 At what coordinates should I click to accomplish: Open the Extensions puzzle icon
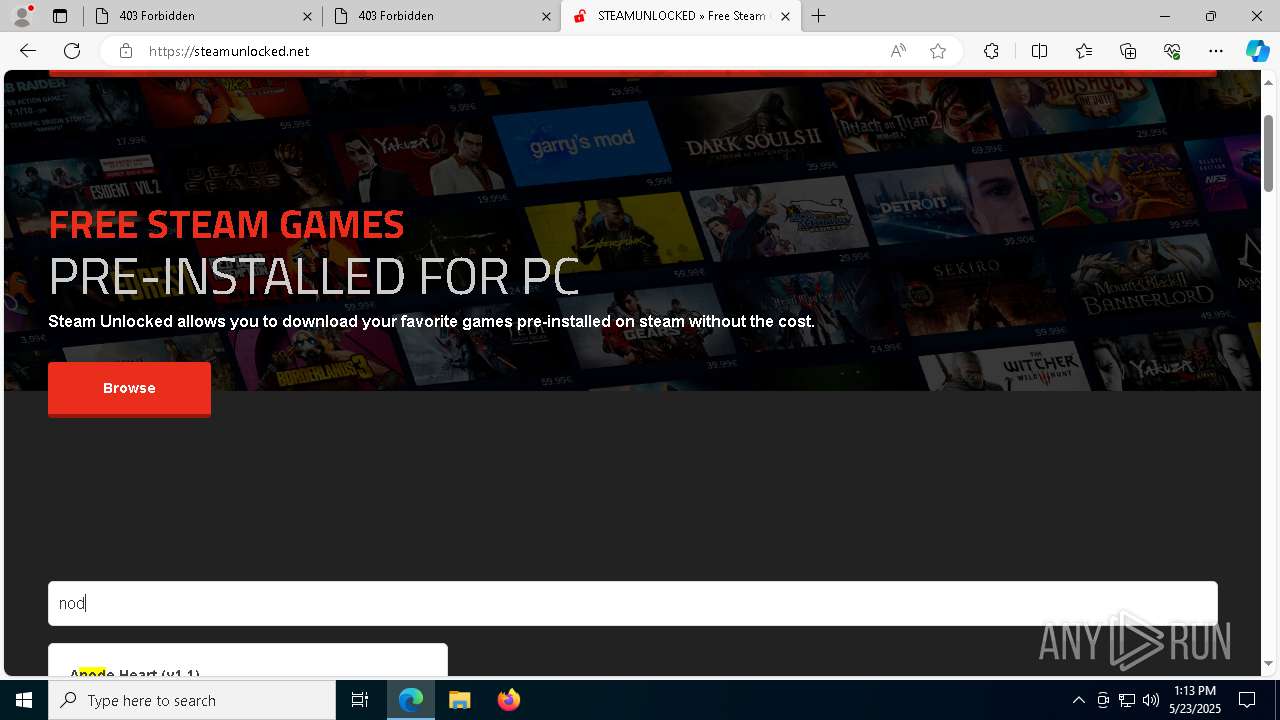click(x=991, y=51)
